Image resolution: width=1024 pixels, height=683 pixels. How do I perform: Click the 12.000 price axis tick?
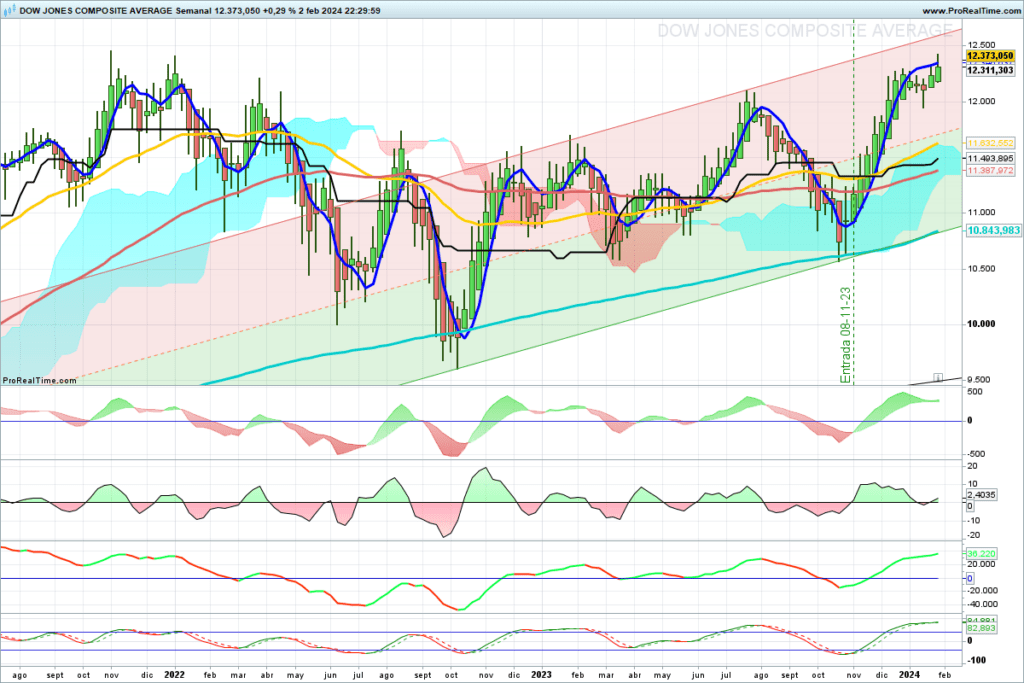[x=982, y=101]
